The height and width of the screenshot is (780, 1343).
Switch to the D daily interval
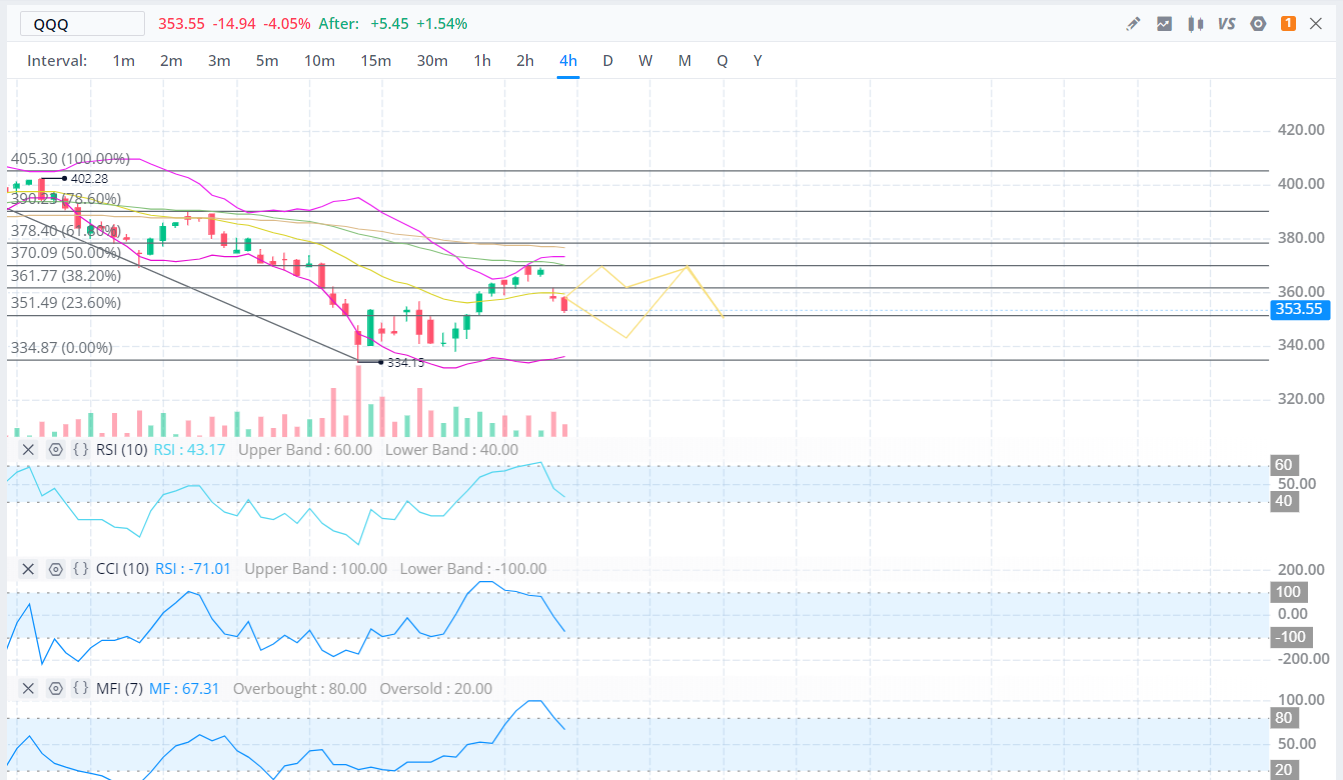[607, 61]
